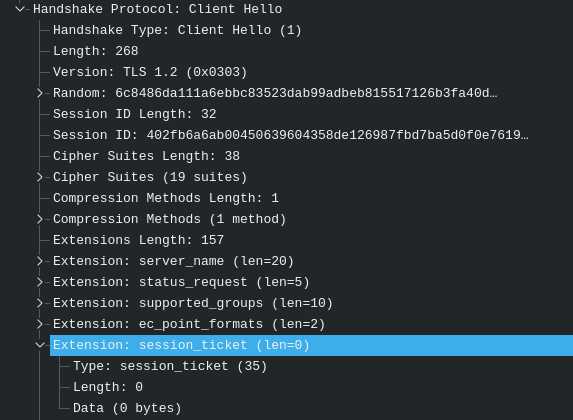
Task: Expand the Compression Methods (1 method) arrow
Action: pos(40,219)
